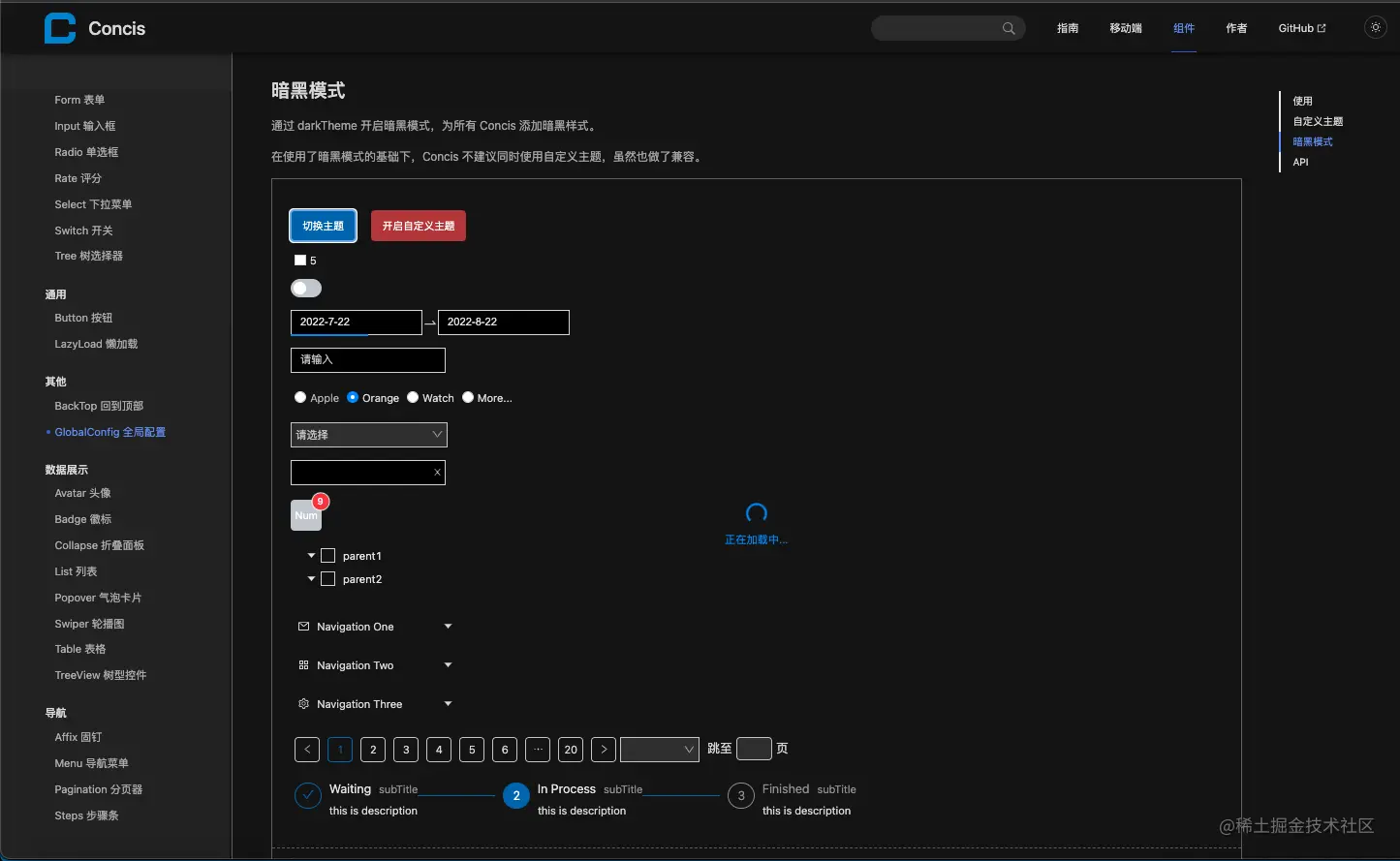Click the 开启自定义主题 button
This screenshot has height=861, width=1400.
pyautogui.click(x=419, y=226)
